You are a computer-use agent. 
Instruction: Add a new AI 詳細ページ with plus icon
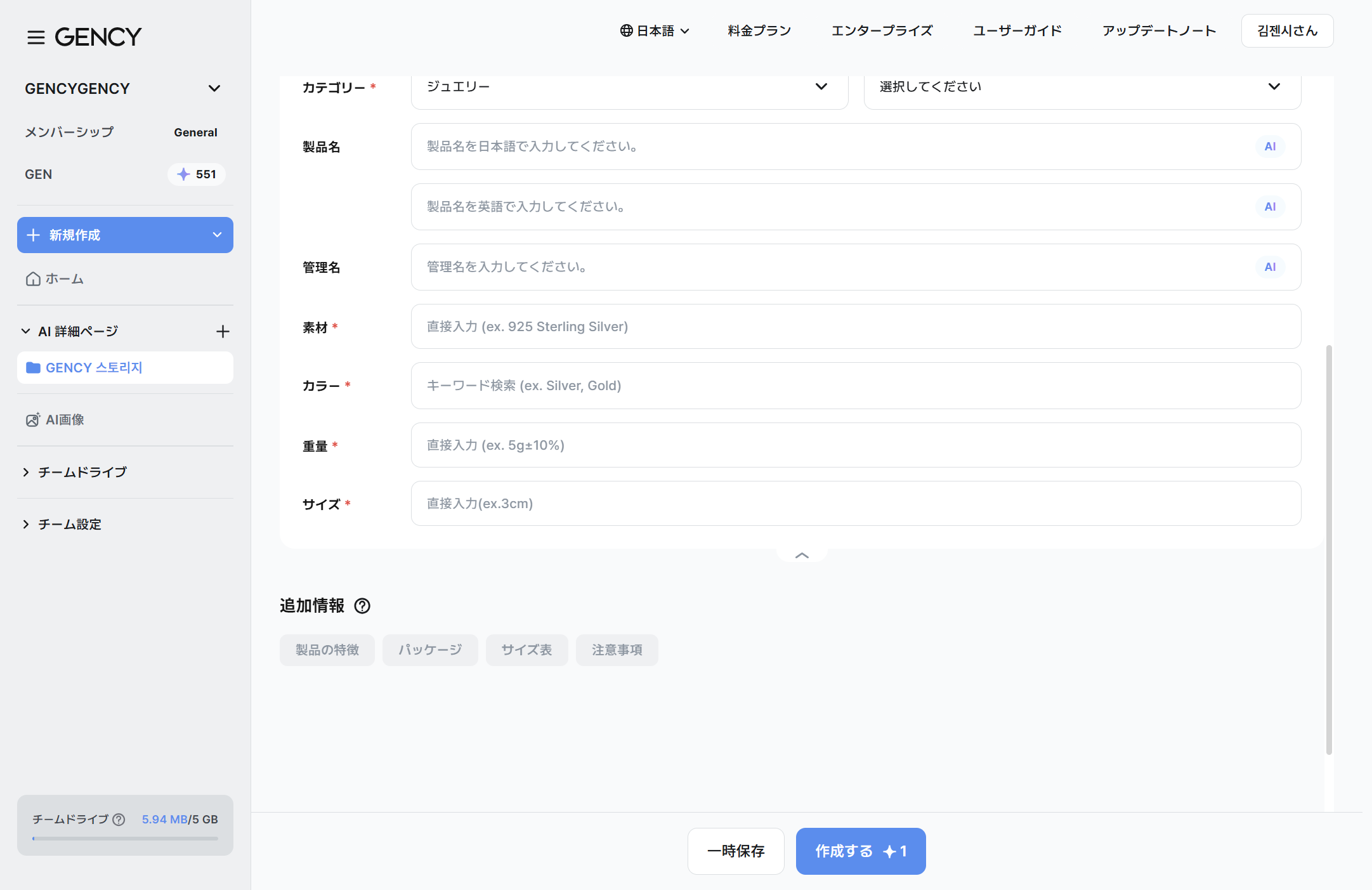[x=223, y=331]
